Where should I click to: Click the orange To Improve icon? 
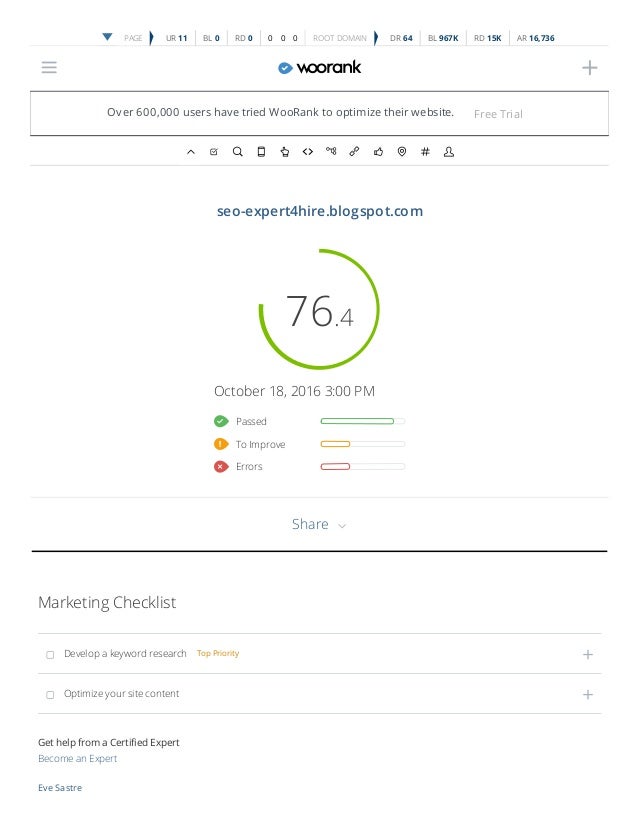pyautogui.click(x=221, y=444)
